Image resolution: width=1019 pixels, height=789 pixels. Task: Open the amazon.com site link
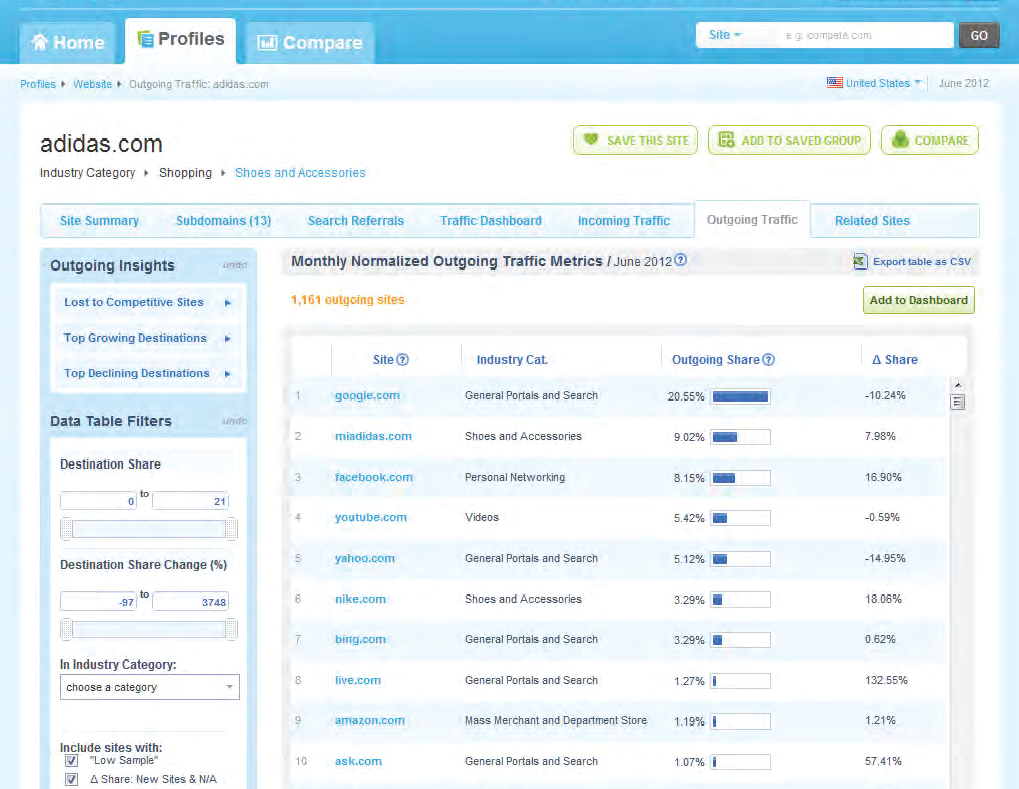369,720
